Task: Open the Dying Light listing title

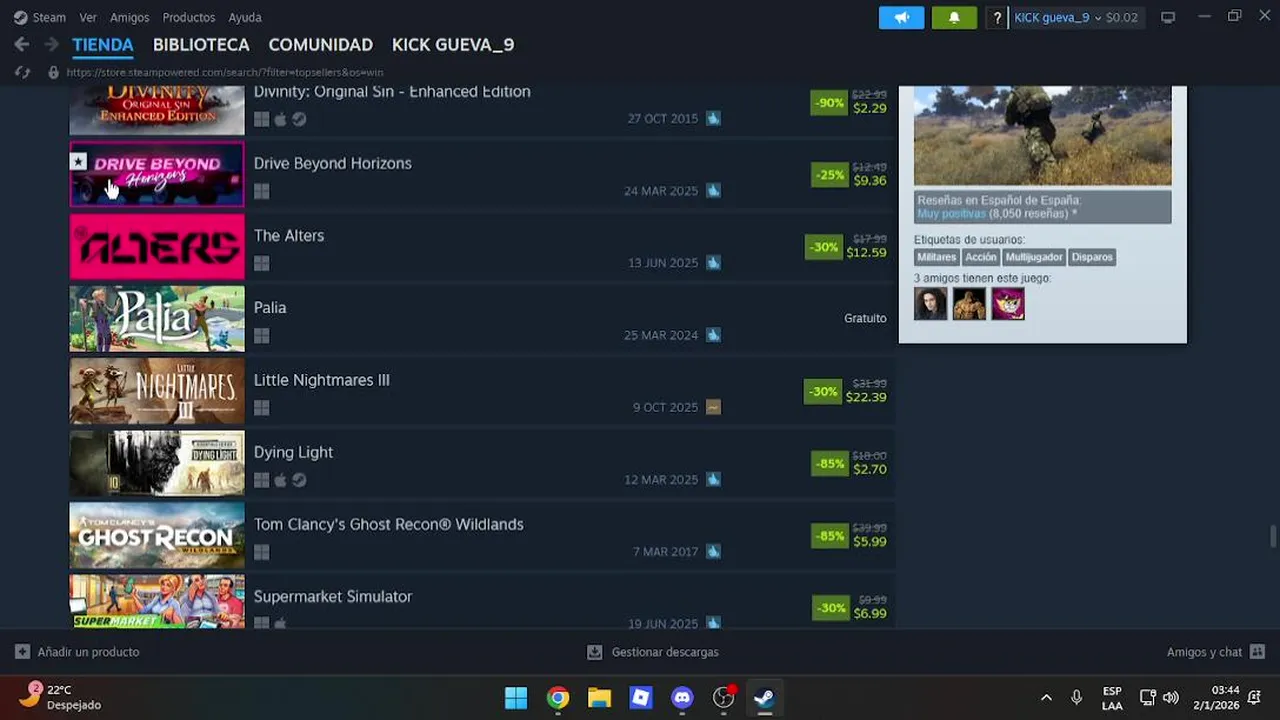Action: tap(293, 452)
